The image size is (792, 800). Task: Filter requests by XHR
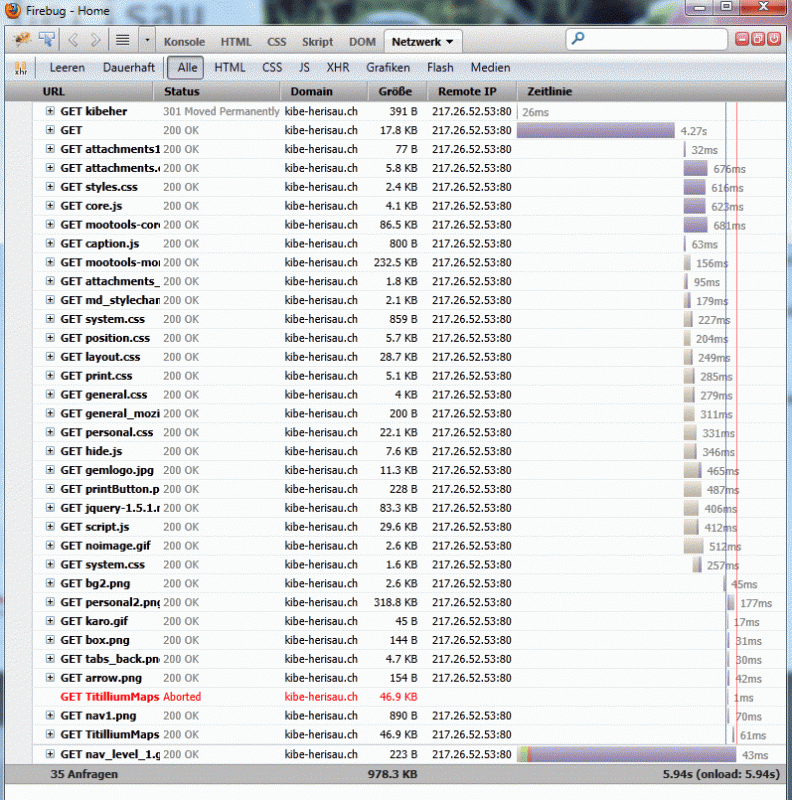coord(338,67)
